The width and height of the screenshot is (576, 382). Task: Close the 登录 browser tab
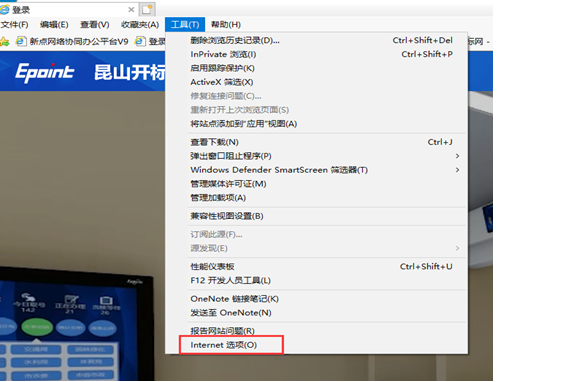(x=131, y=10)
